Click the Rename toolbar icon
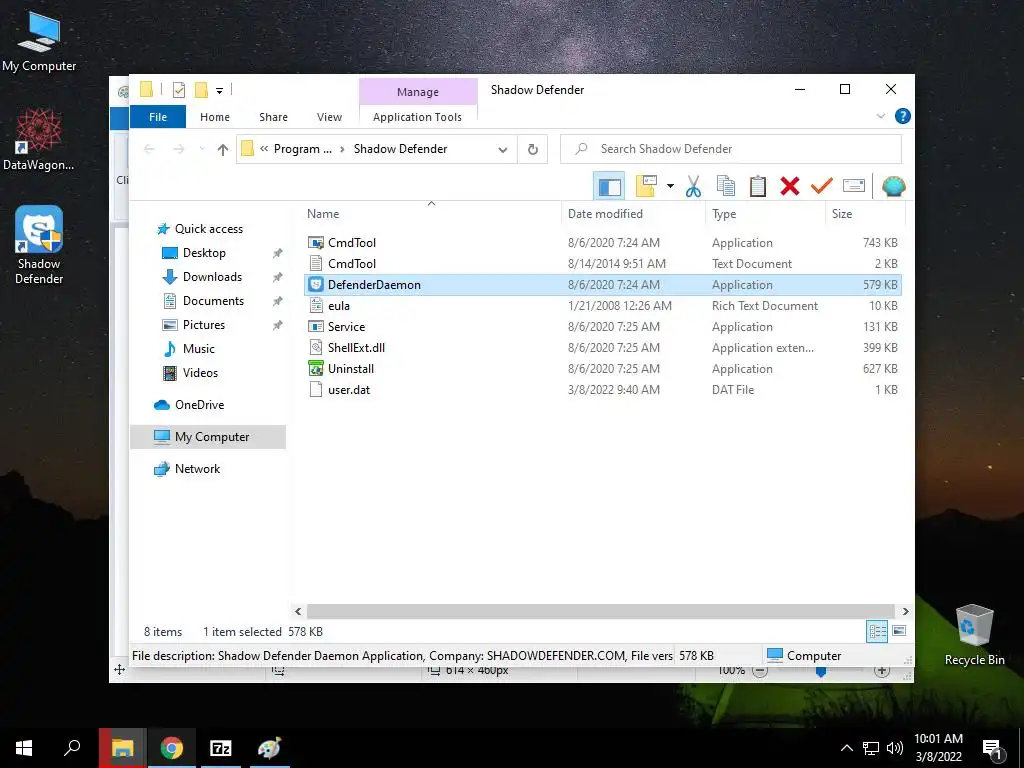Screen dimensions: 1024x768 pyautogui.click(x=854, y=186)
